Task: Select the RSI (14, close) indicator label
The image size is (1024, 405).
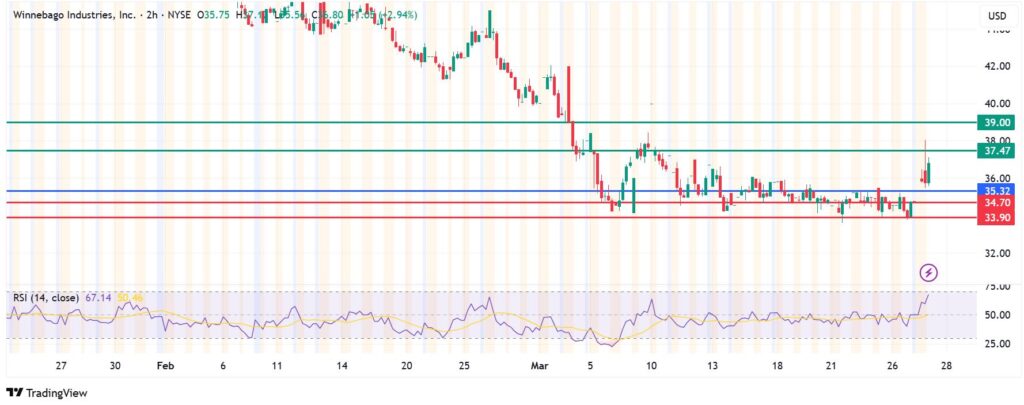Action: tap(45, 297)
